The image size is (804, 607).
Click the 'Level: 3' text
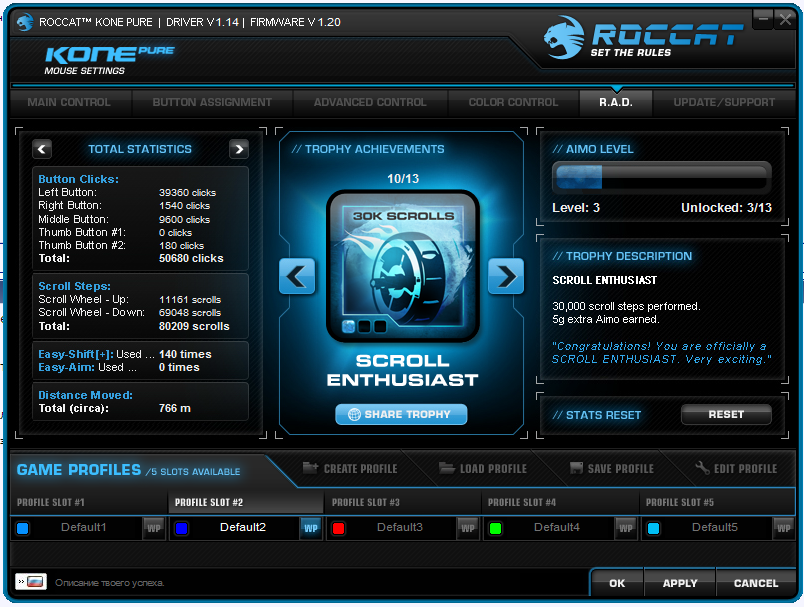[x=576, y=208]
